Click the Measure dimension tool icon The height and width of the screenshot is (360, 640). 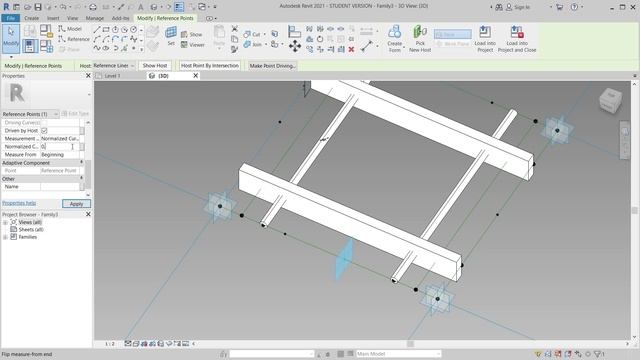(x=366, y=46)
